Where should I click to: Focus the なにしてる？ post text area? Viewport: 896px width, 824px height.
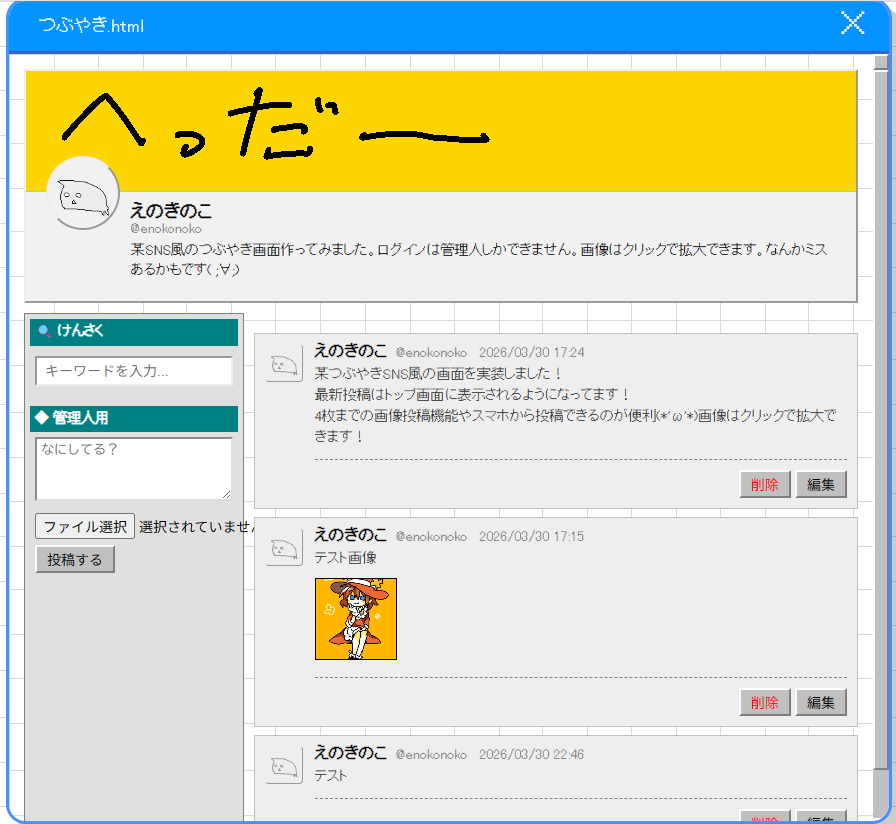point(133,467)
